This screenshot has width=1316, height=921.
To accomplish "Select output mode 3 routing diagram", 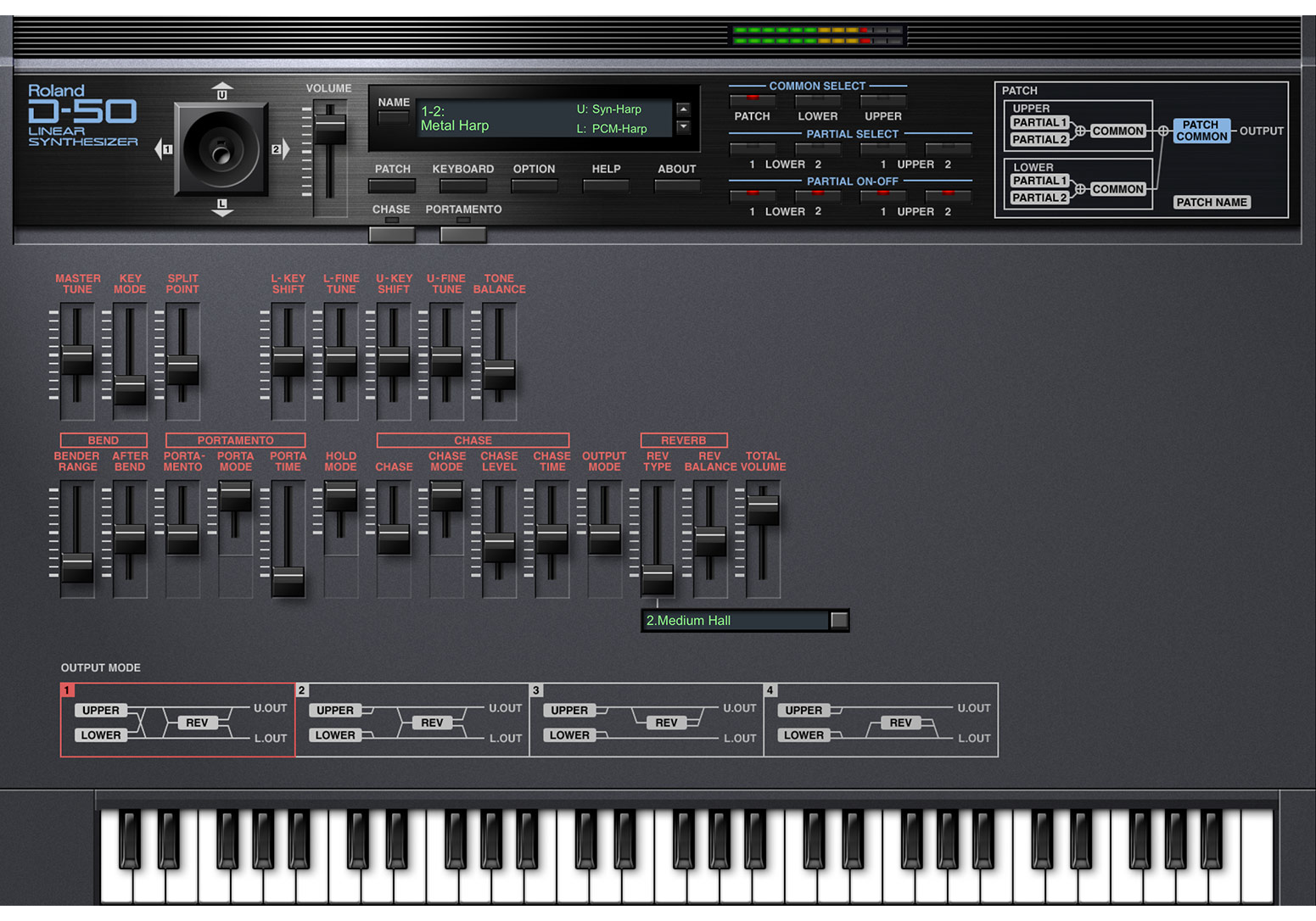I will [647, 720].
